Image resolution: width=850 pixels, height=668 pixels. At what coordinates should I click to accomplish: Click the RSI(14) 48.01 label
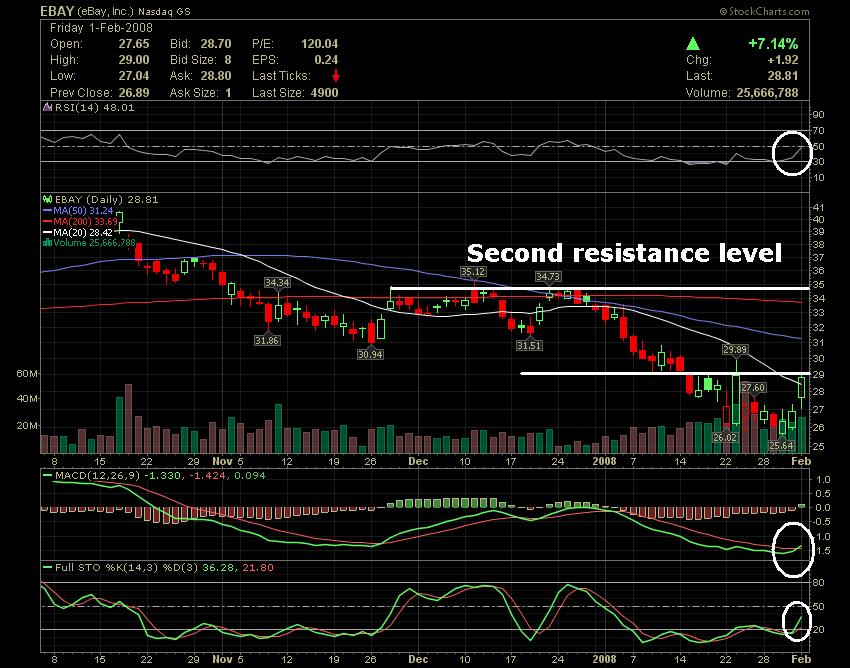click(x=94, y=107)
